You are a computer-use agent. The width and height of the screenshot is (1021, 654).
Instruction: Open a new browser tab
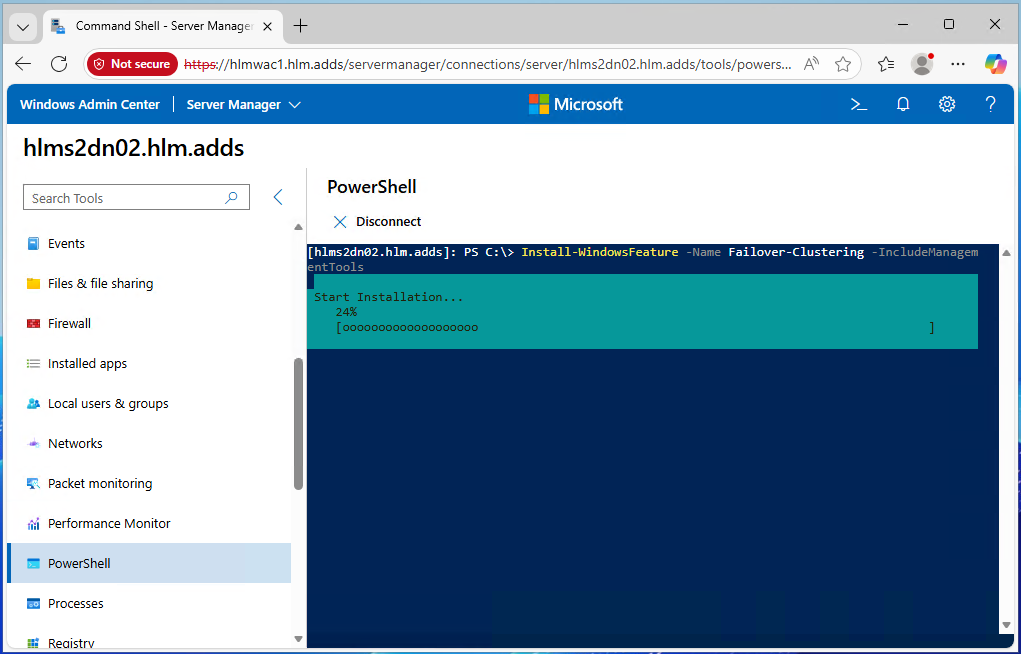300,26
